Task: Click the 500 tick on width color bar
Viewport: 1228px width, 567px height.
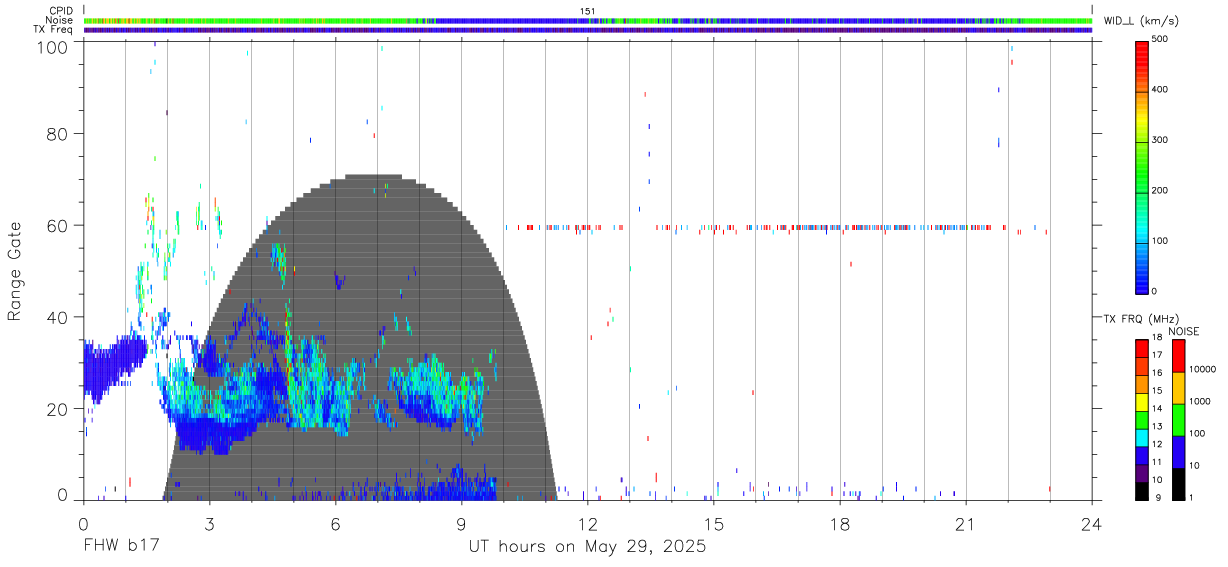Action: [x=1162, y=39]
